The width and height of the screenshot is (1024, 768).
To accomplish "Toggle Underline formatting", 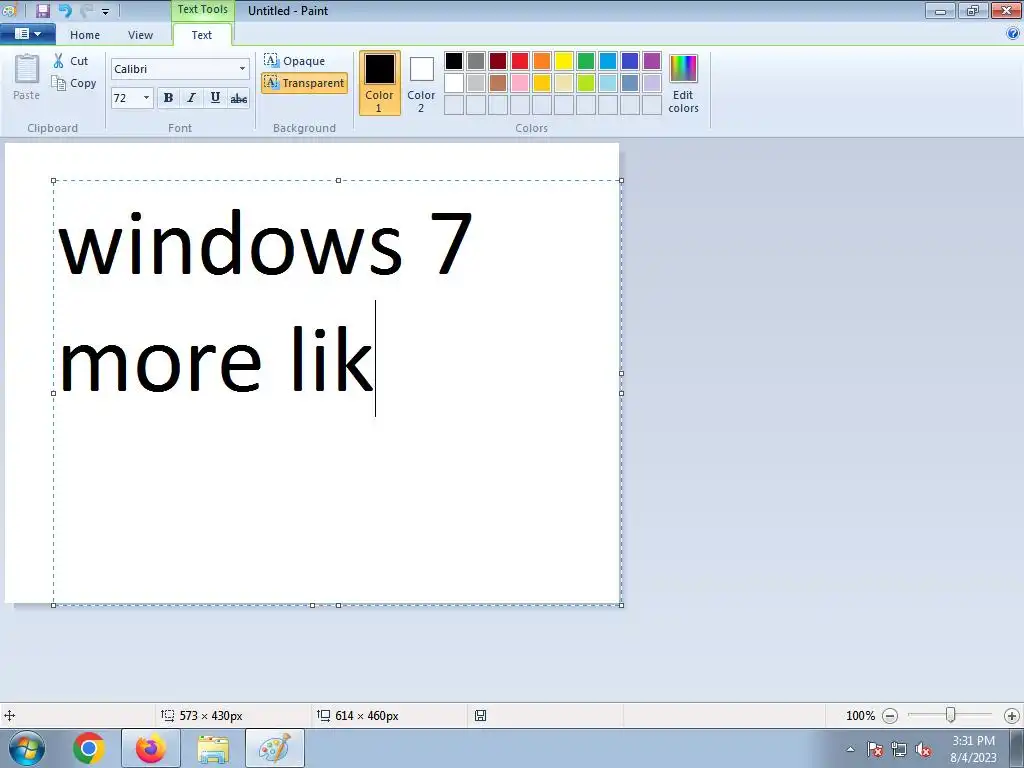I will [215, 98].
